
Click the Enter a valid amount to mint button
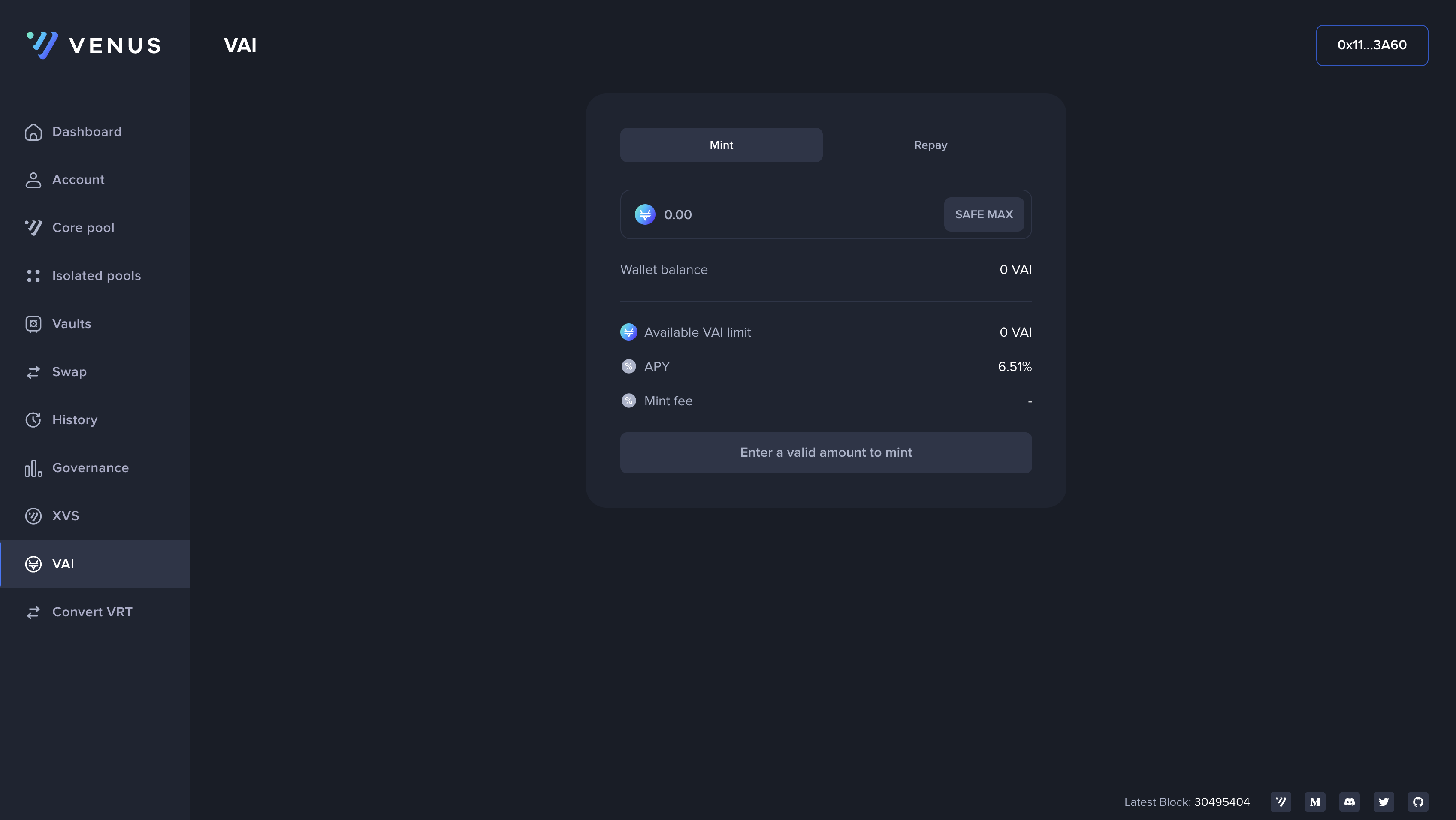(x=826, y=452)
